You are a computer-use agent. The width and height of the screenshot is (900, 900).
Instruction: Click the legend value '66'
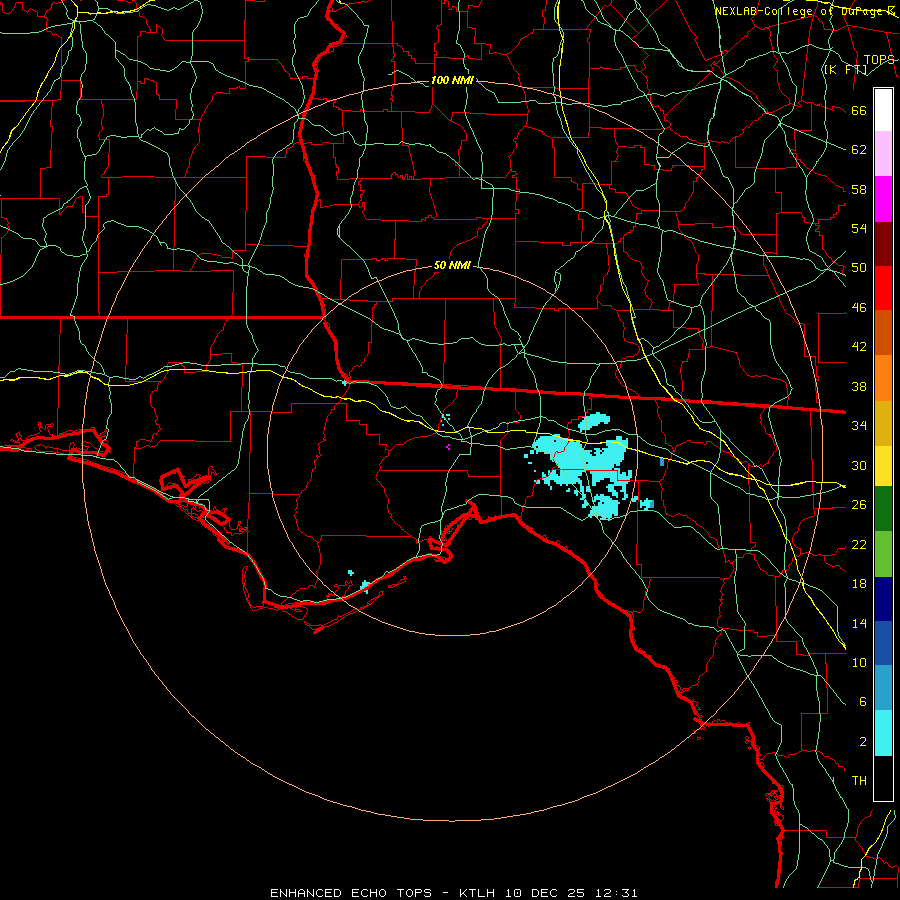(x=859, y=111)
